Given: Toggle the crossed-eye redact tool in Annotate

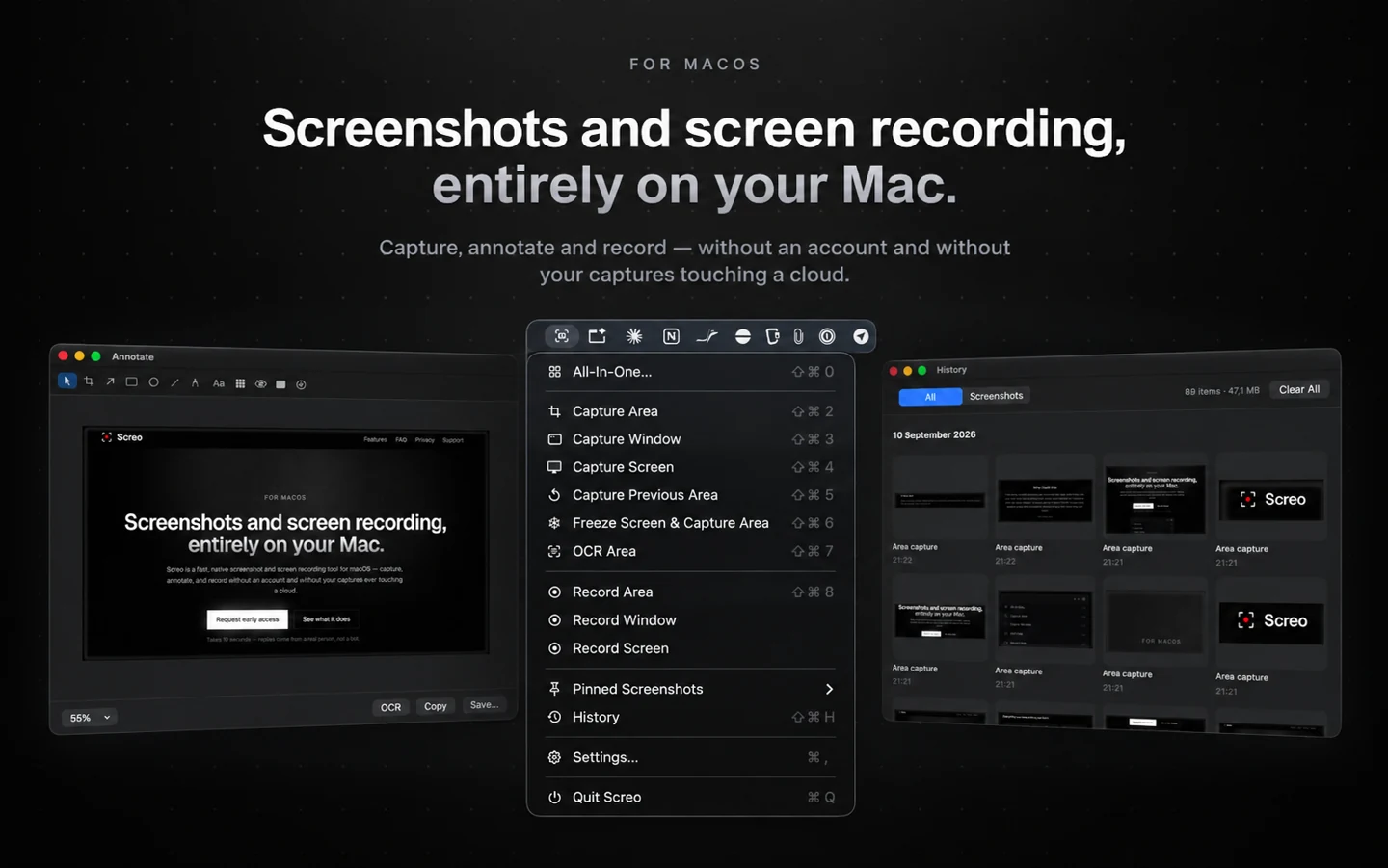Looking at the screenshot, I should 260,383.
